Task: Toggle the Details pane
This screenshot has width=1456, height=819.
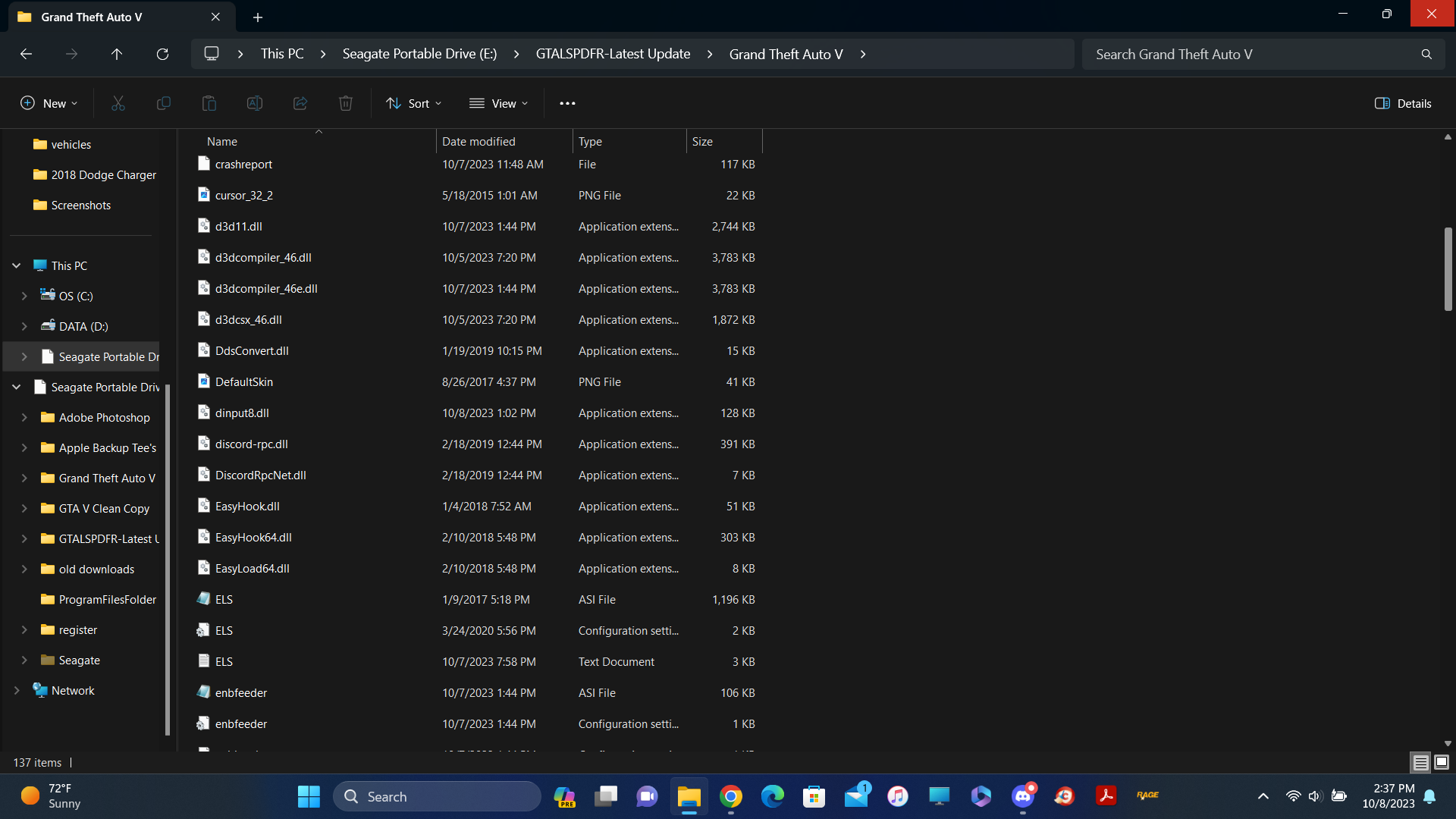Action: [x=1403, y=103]
